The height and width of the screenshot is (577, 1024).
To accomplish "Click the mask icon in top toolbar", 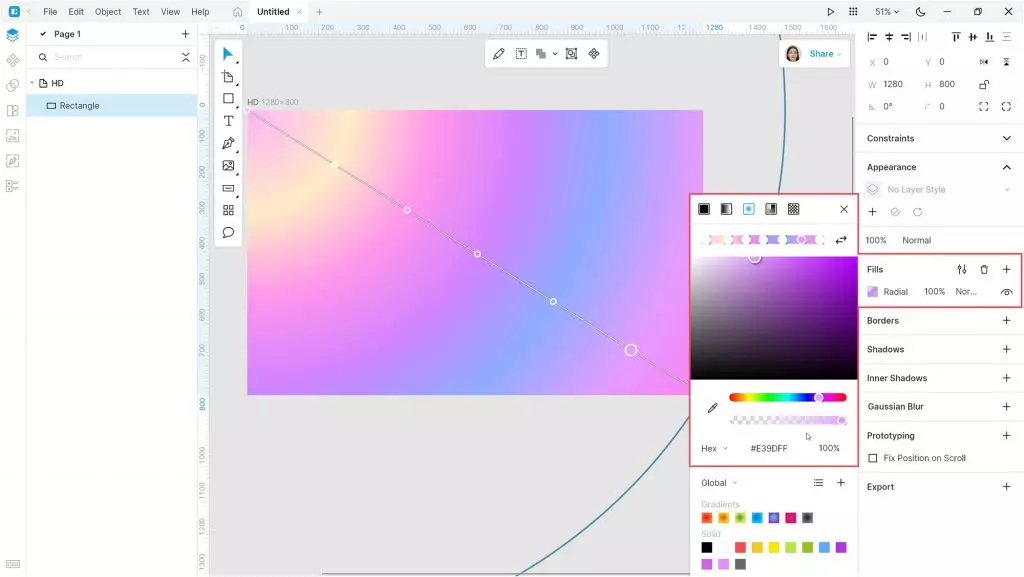I will click(571, 54).
